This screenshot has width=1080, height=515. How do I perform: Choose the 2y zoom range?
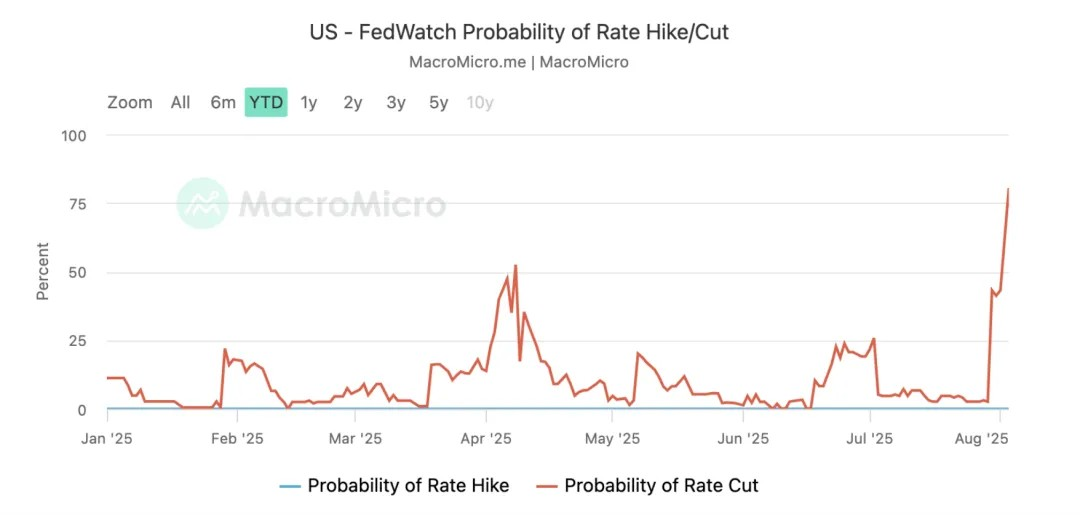coord(352,102)
